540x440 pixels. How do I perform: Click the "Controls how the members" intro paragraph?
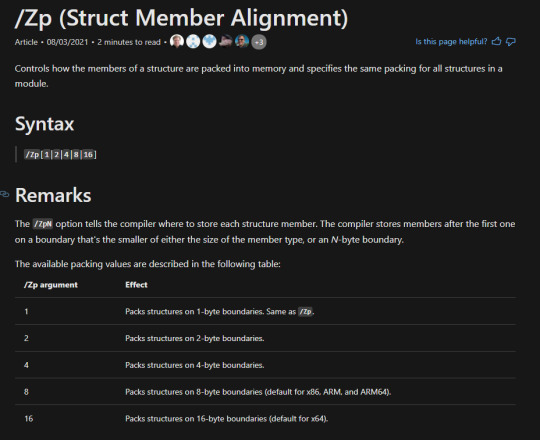[258, 76]
